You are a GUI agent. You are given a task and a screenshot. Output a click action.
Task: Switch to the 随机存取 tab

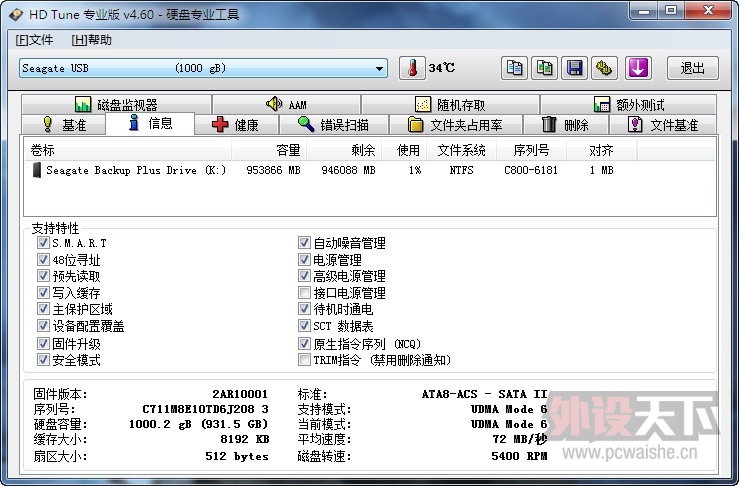pyautogui.click(x=450, y=104)
